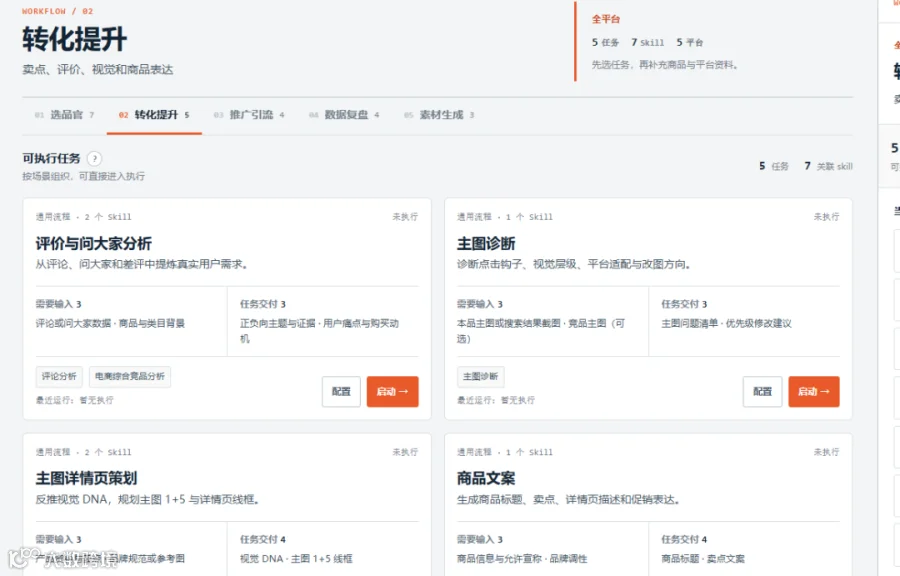
Task: Click the 7 Skill count in header
Action: [647, 42]
